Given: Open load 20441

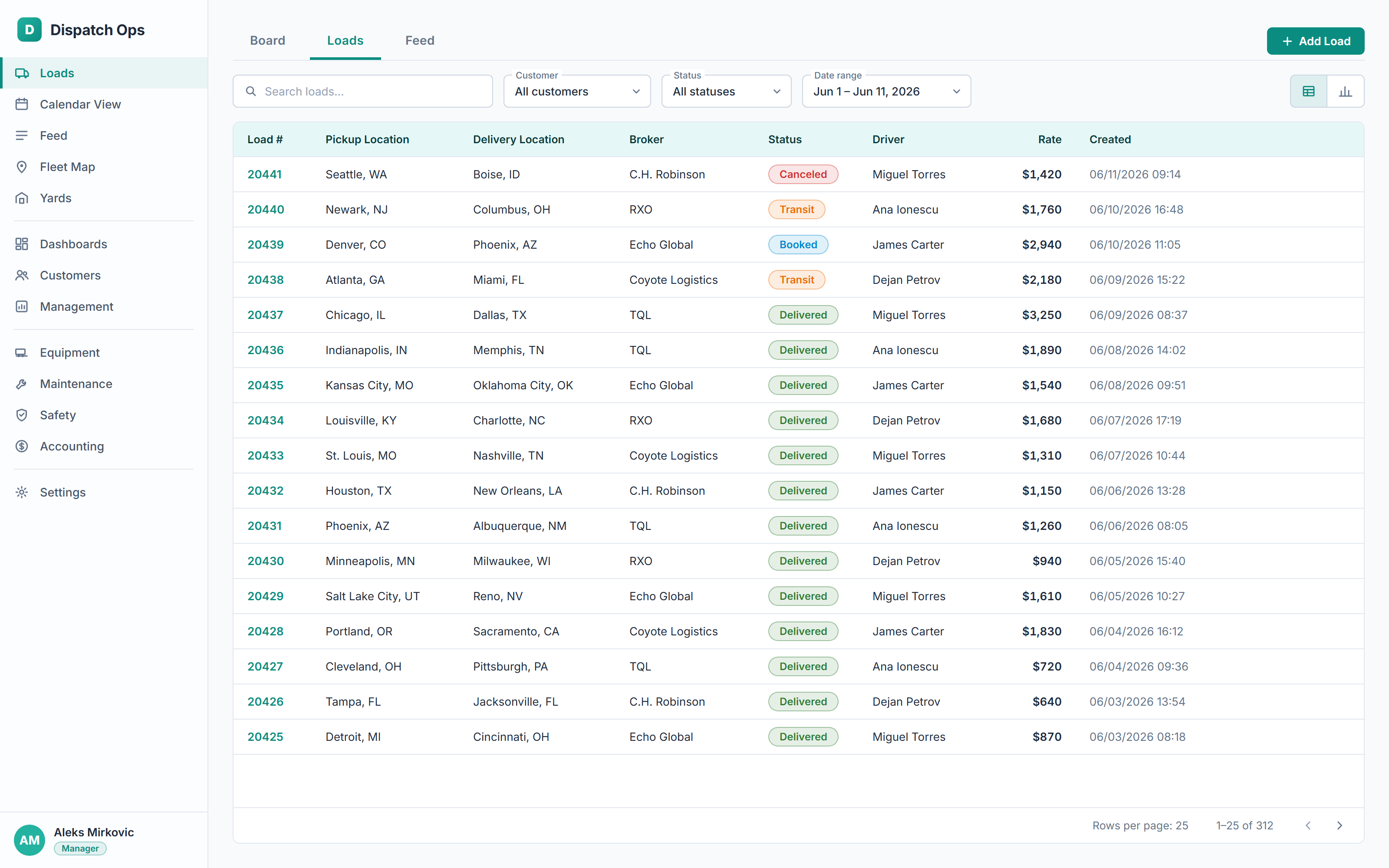Looking at the screenshot, I should pyautogui.click(x=265, y=174).
